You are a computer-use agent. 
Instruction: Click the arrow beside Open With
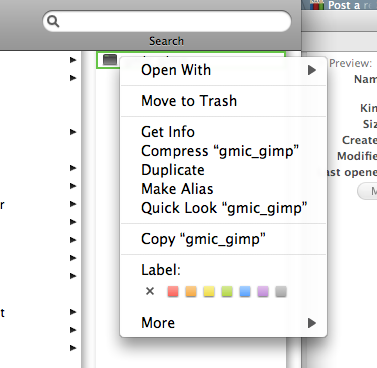312,70
